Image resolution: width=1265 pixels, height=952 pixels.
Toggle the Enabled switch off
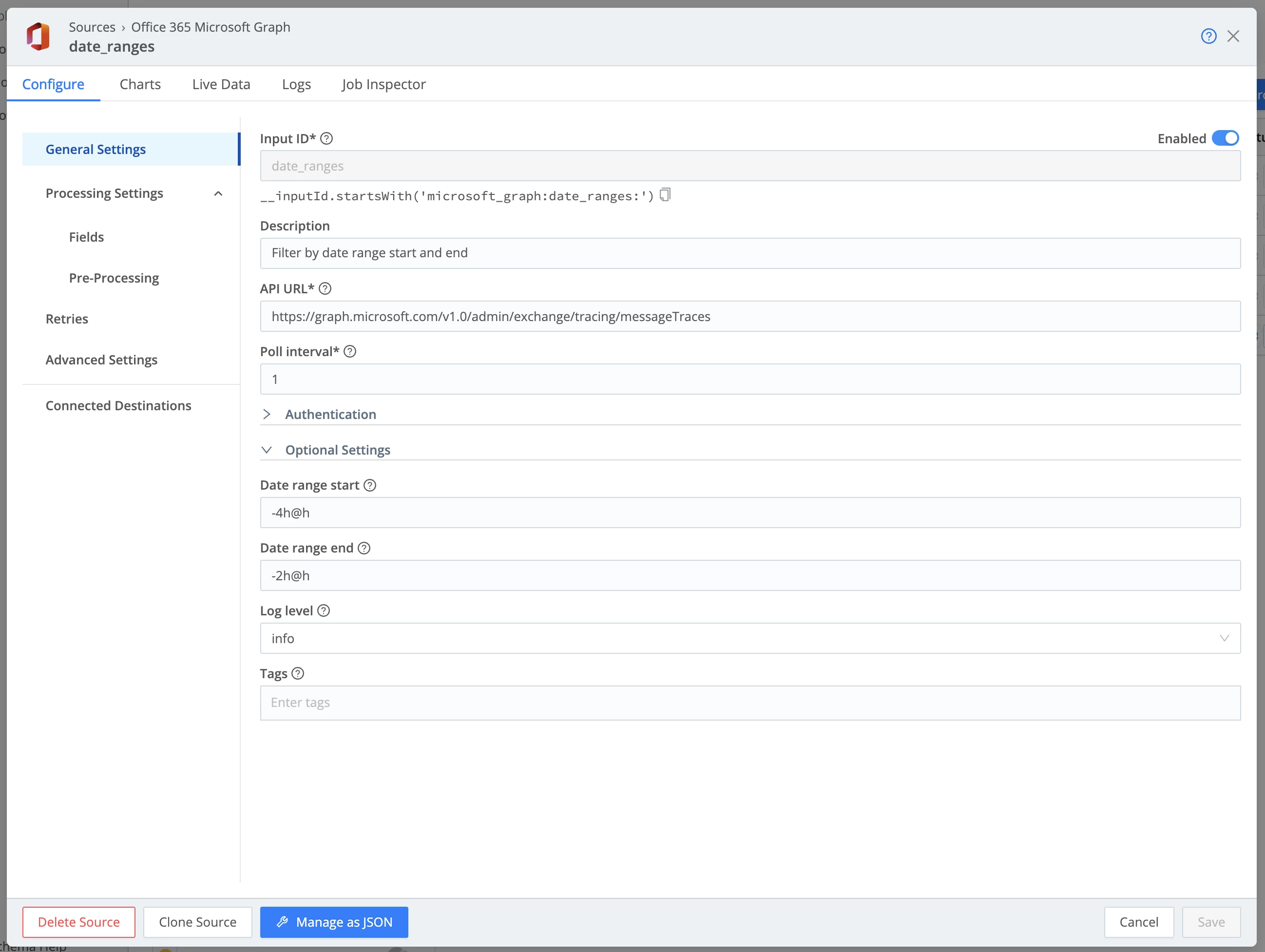1225,138
